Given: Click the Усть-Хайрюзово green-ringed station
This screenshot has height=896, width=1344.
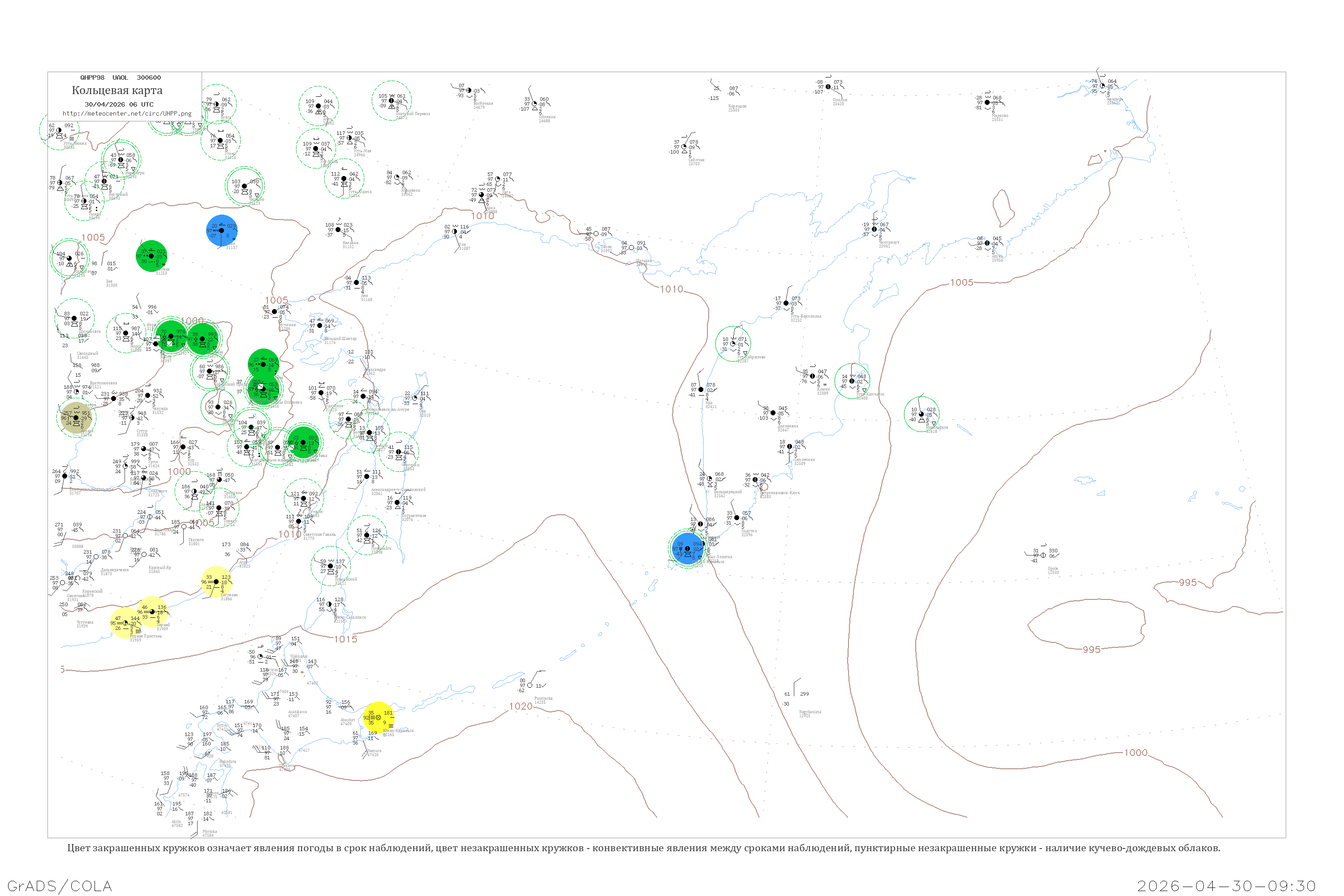Looking at the screenshot, I should coord(732,344).
